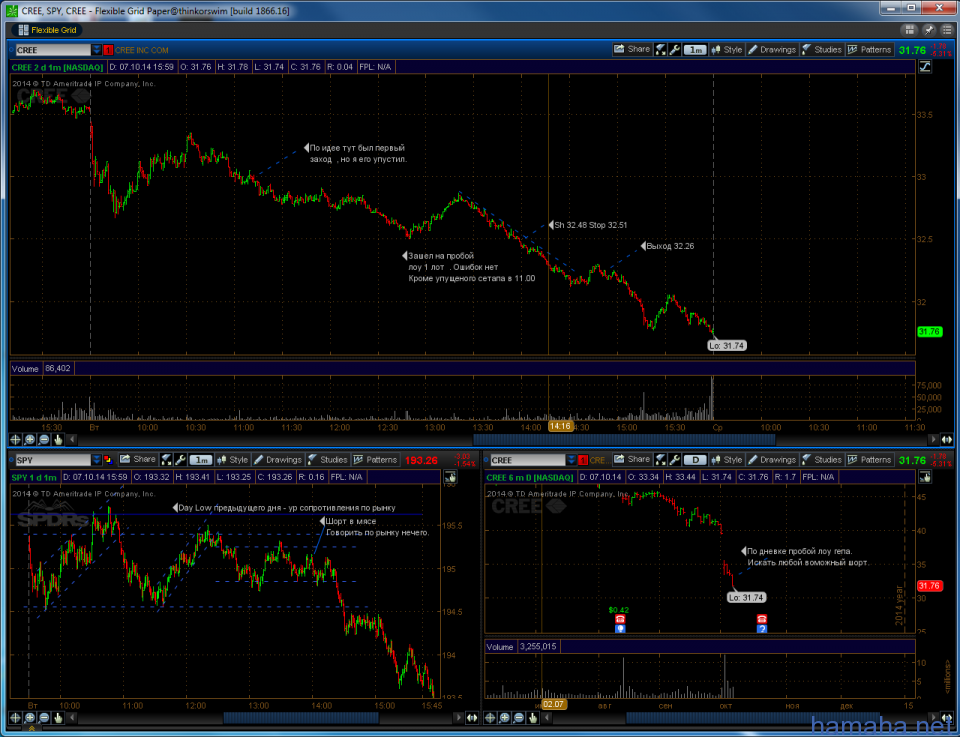Image resolution: width=960 pixels, height=737 pixels.
Task: Open list menu icon at top right
Action: 946,29
